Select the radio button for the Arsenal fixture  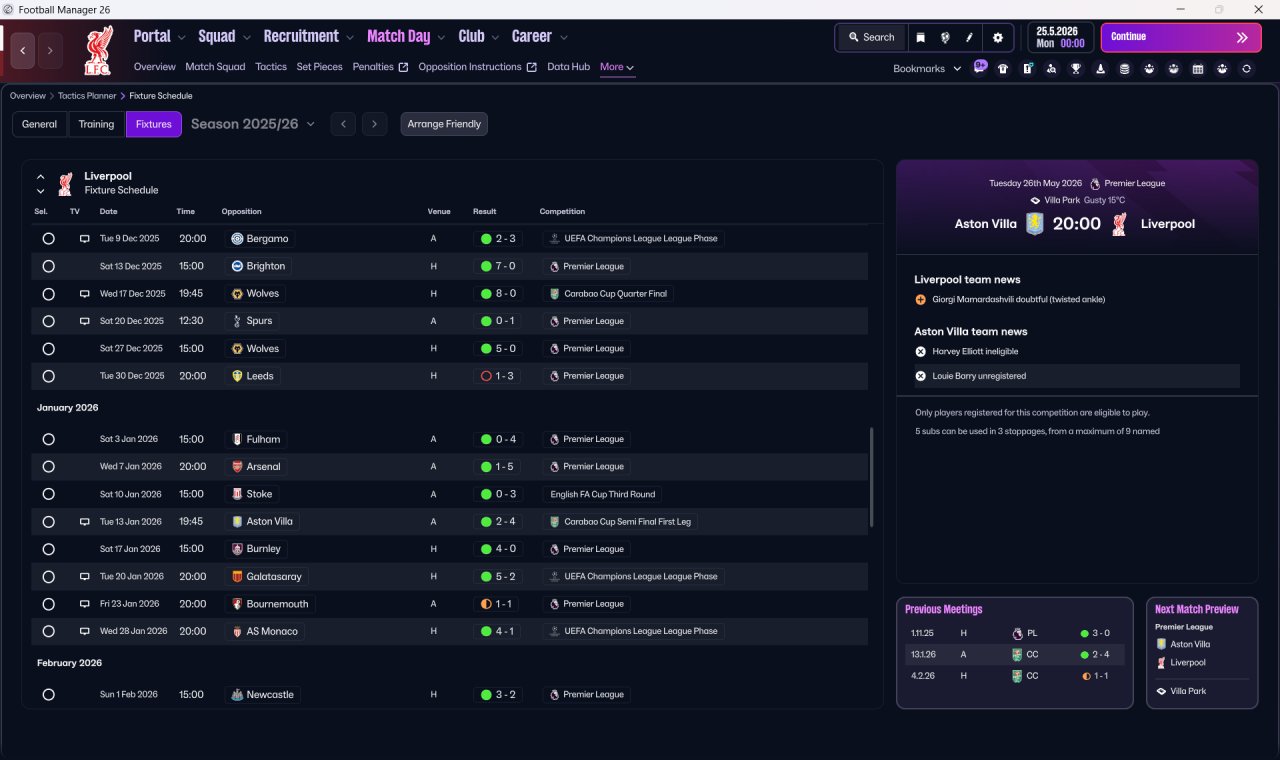click(48, 467)
